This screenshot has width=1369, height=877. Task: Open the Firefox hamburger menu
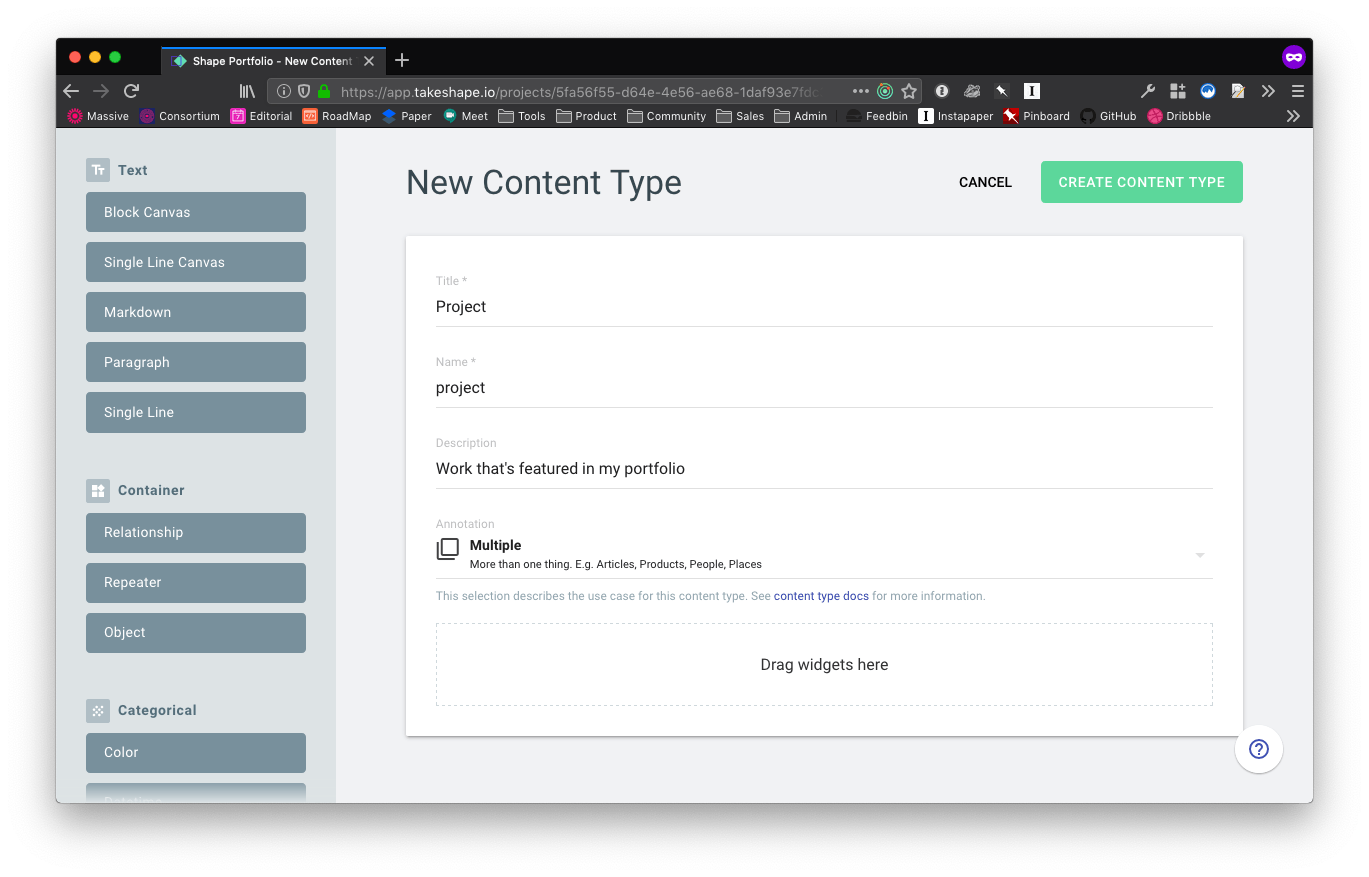[1298, 91]
